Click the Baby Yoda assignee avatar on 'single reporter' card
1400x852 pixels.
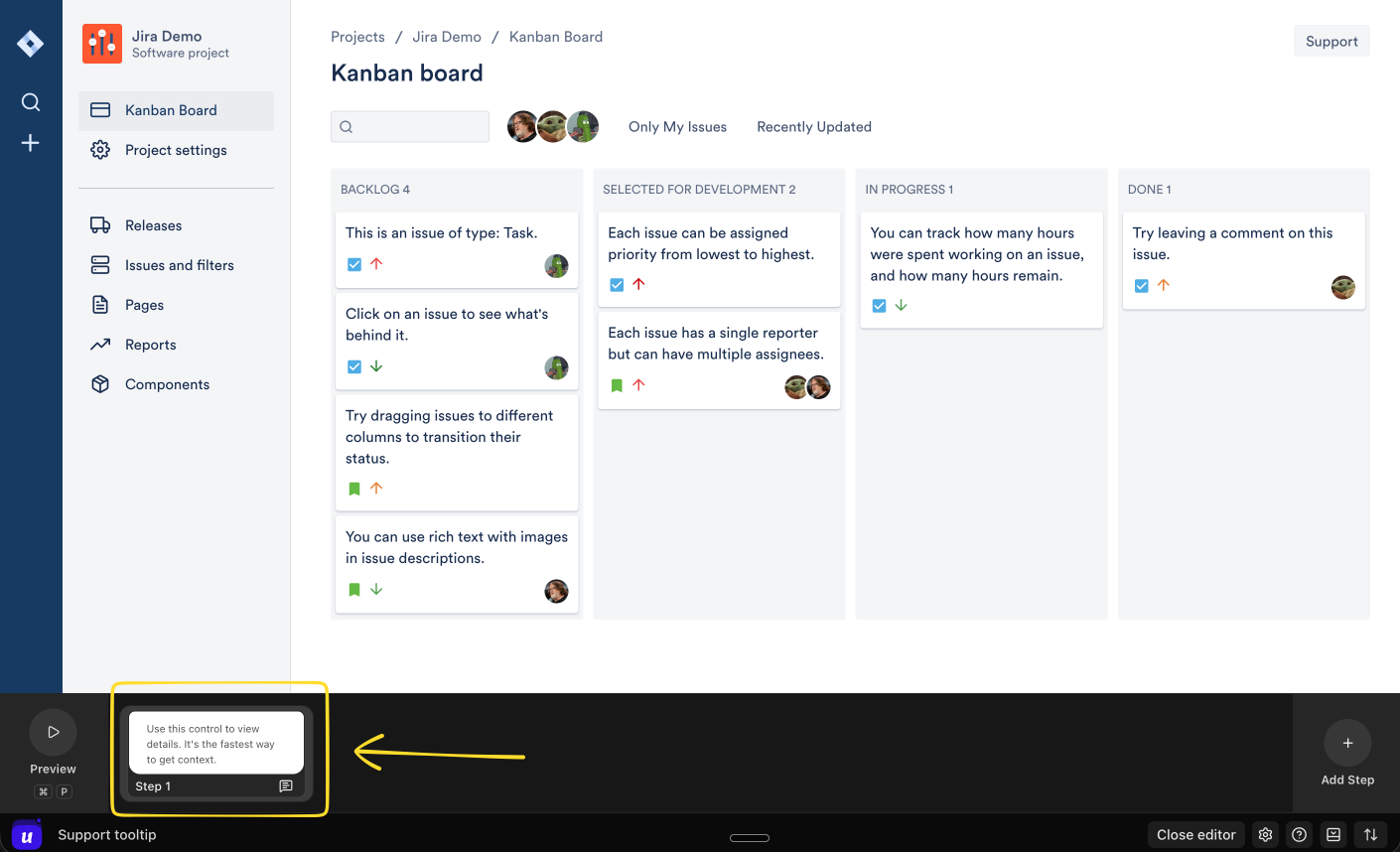pyautogui.click(x=795, y=387)
